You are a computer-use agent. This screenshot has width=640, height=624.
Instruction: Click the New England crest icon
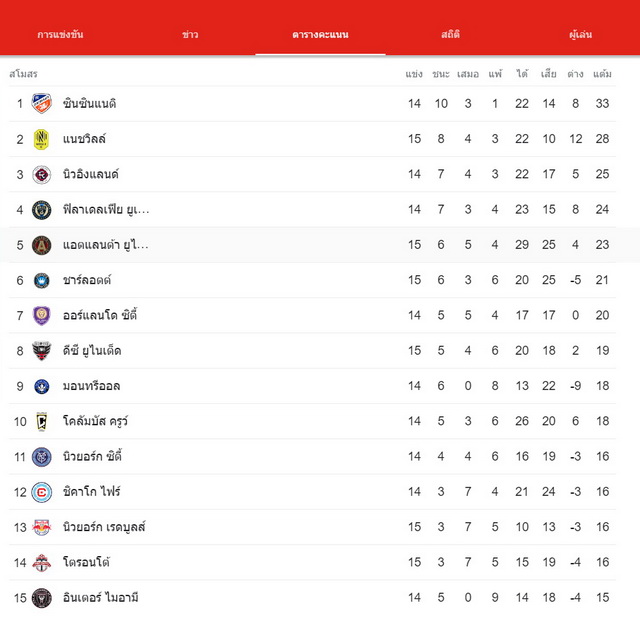click(42, 175)
